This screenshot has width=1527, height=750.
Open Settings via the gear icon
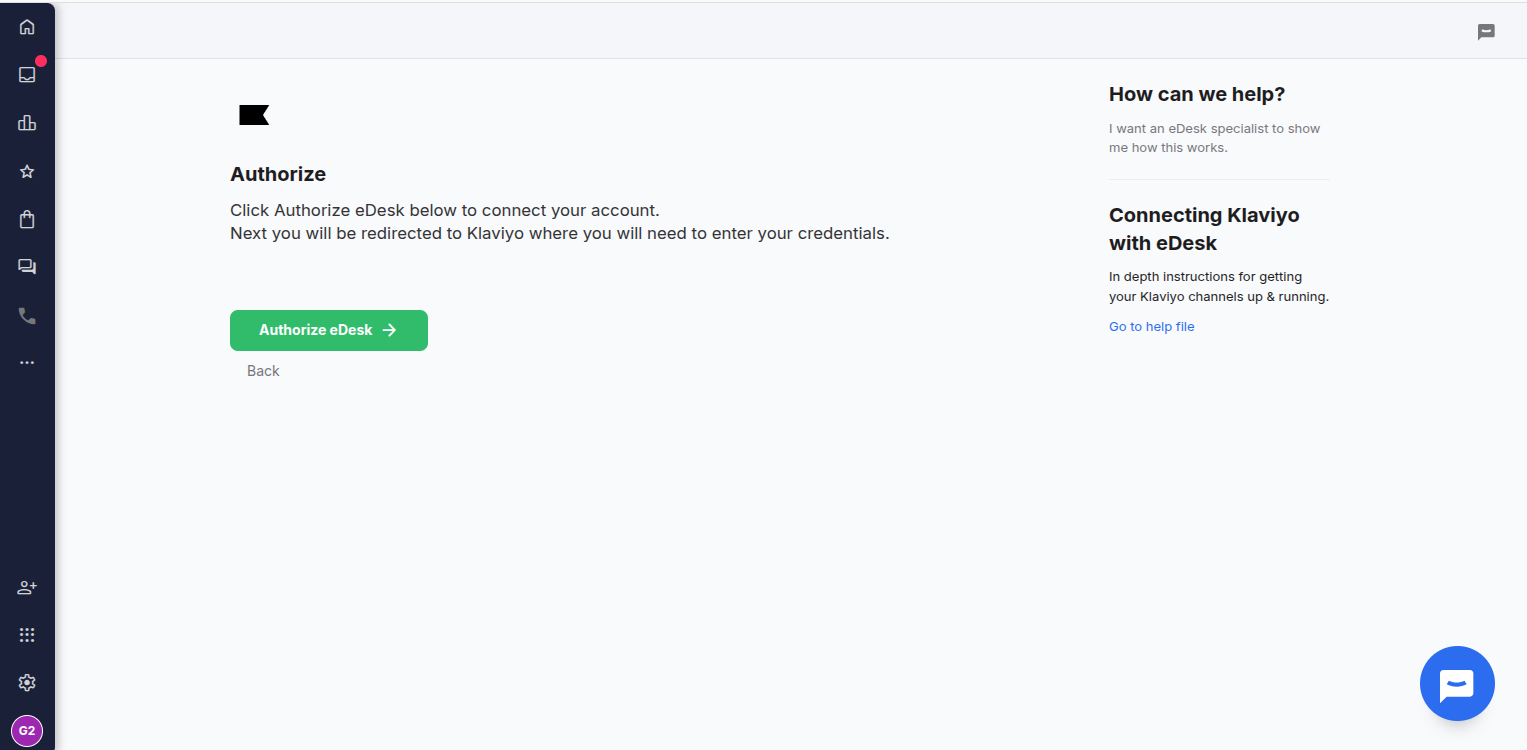click(x=27, y=682)
